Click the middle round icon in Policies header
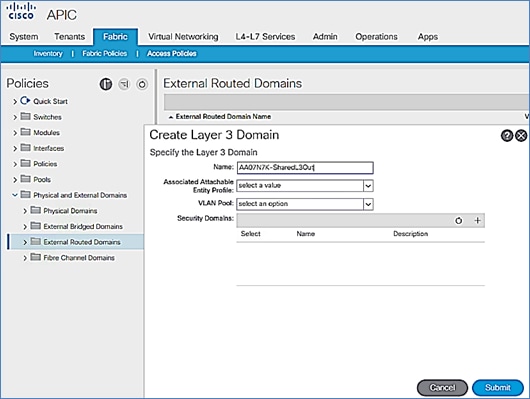The image size is (530, 399). click(x=124, y=84)
